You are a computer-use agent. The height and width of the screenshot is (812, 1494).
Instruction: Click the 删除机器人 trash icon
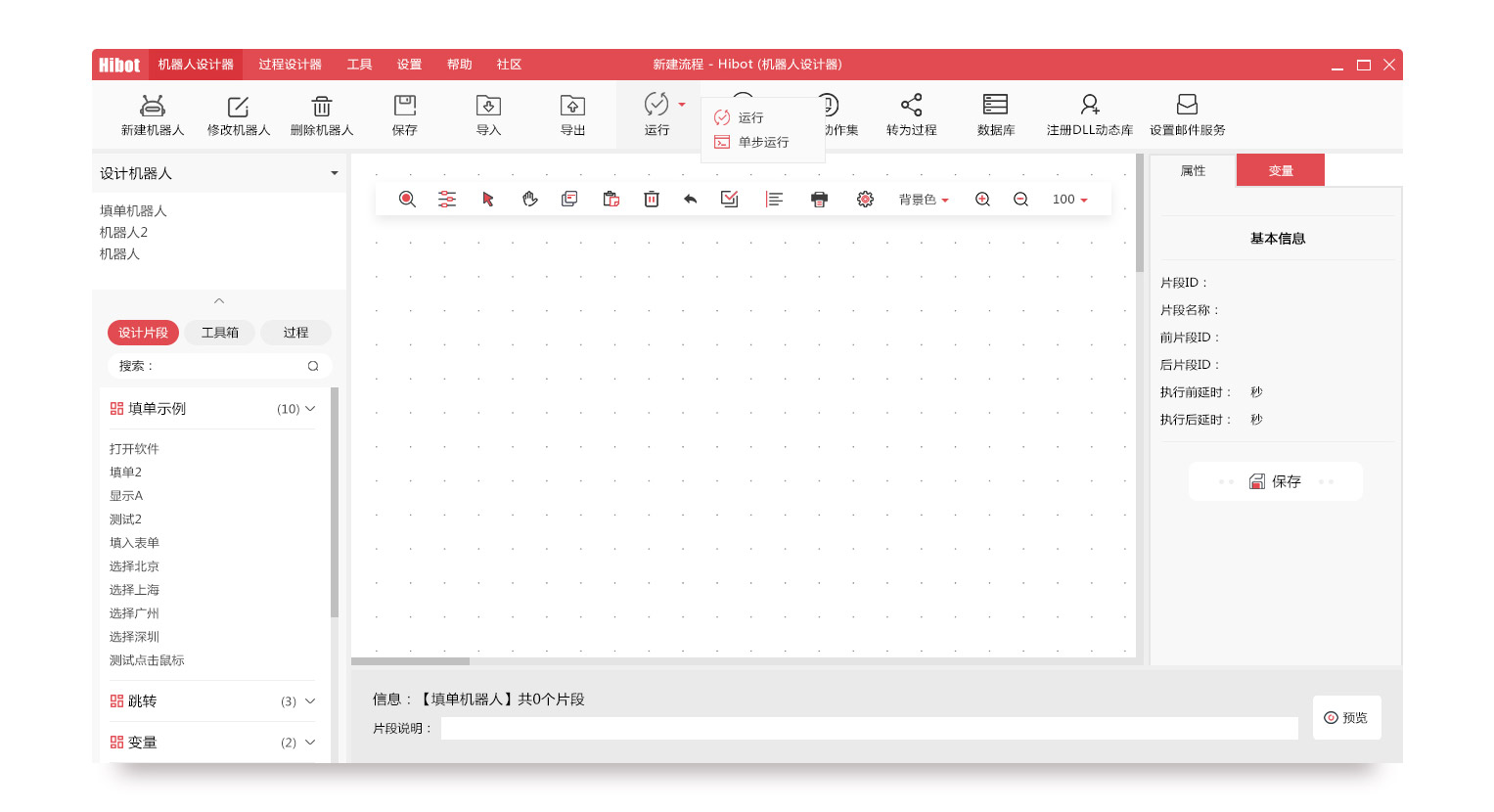(x=322, y=106)
